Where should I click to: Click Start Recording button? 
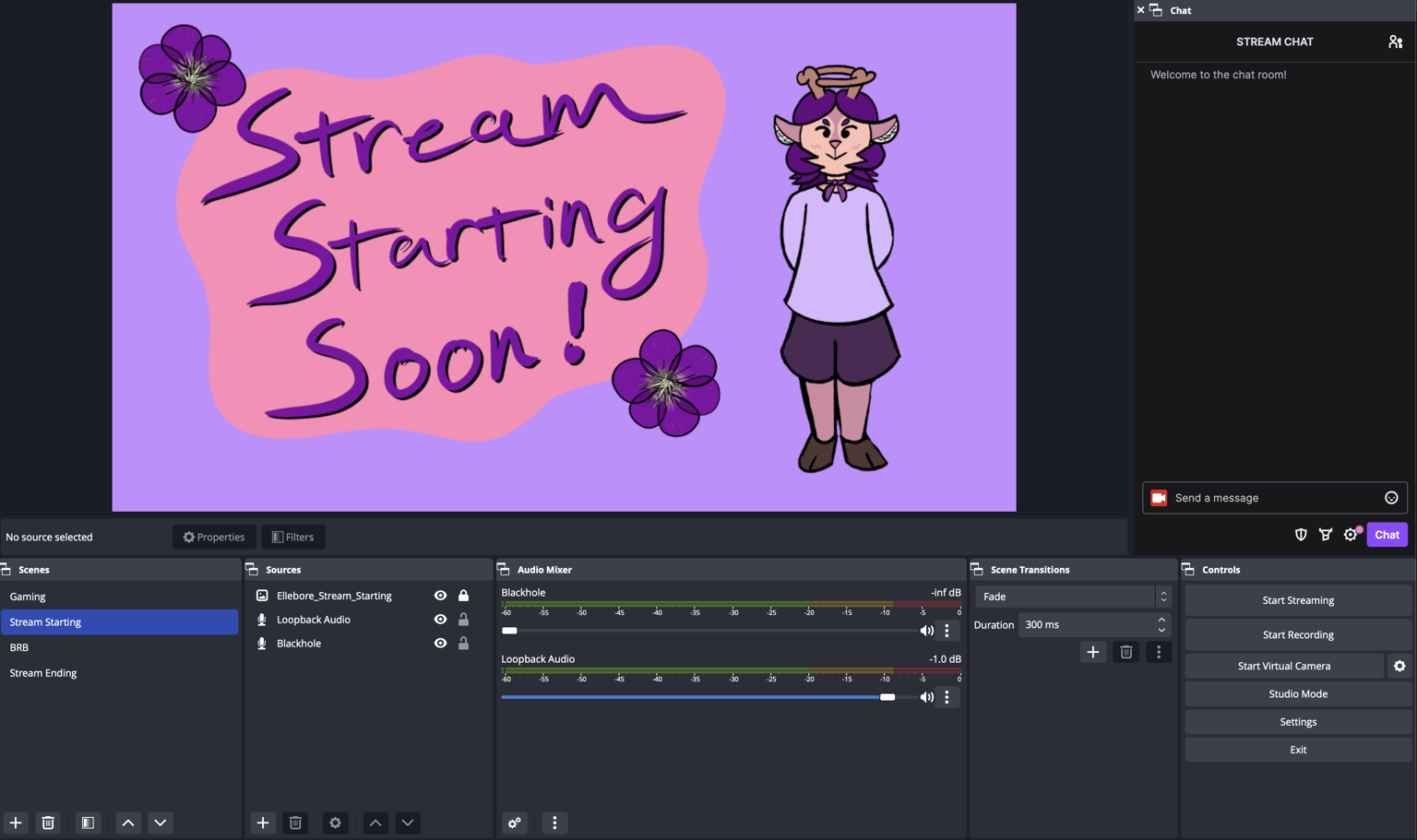pyautogui.click(x=1298, y=634)
